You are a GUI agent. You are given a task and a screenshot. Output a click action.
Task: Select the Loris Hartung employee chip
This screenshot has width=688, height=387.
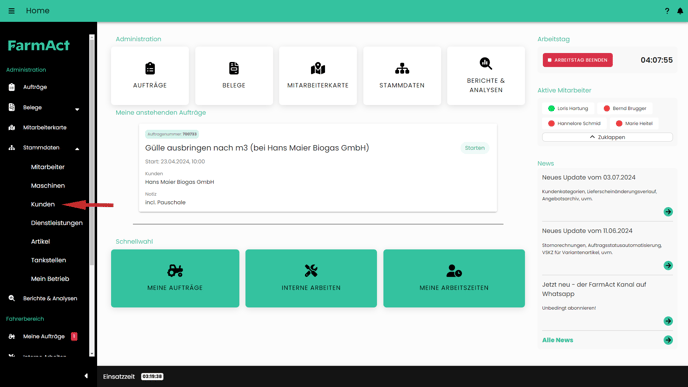(568, 108)
